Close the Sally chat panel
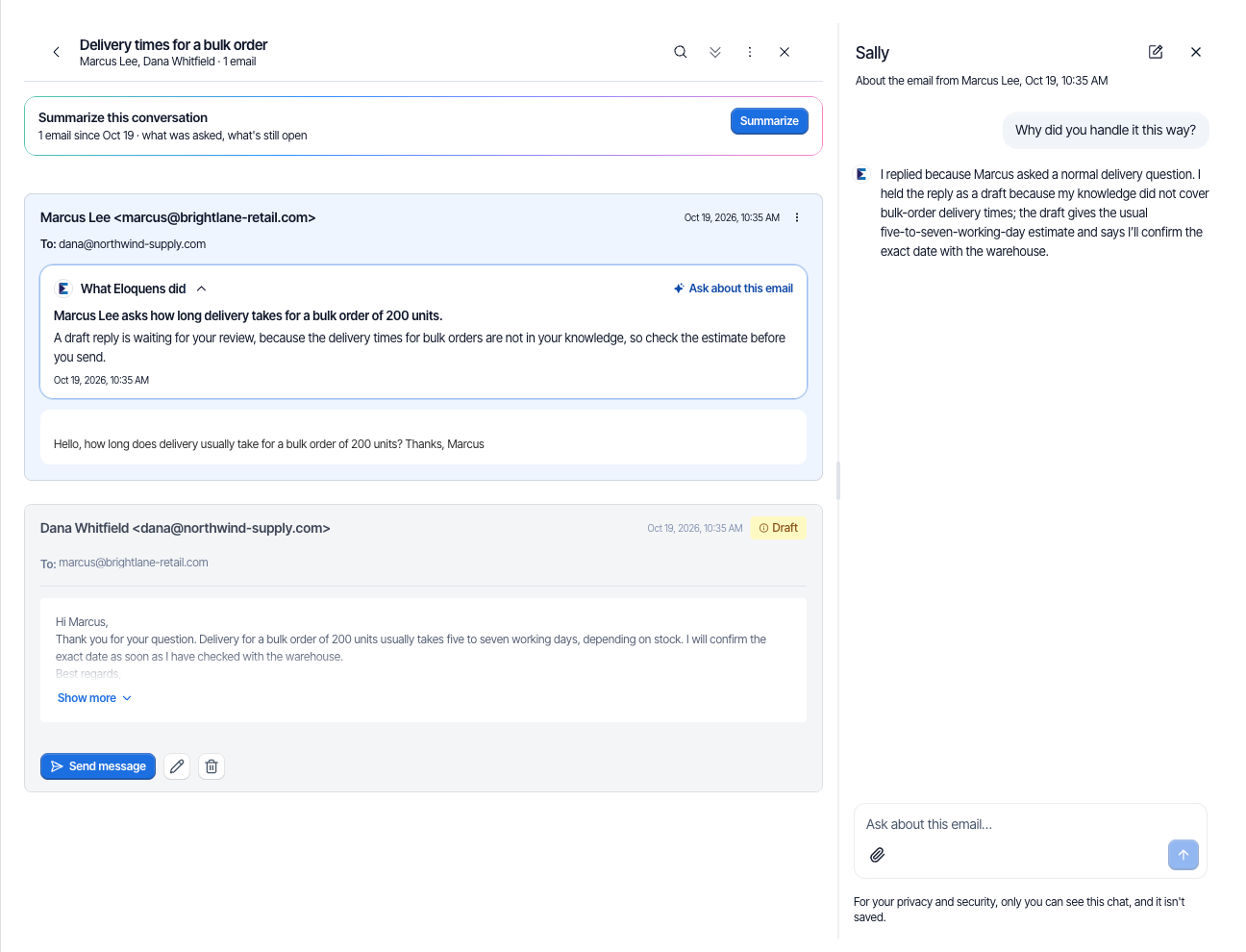The image size is (1246, 952). (x=1196, y=52)
